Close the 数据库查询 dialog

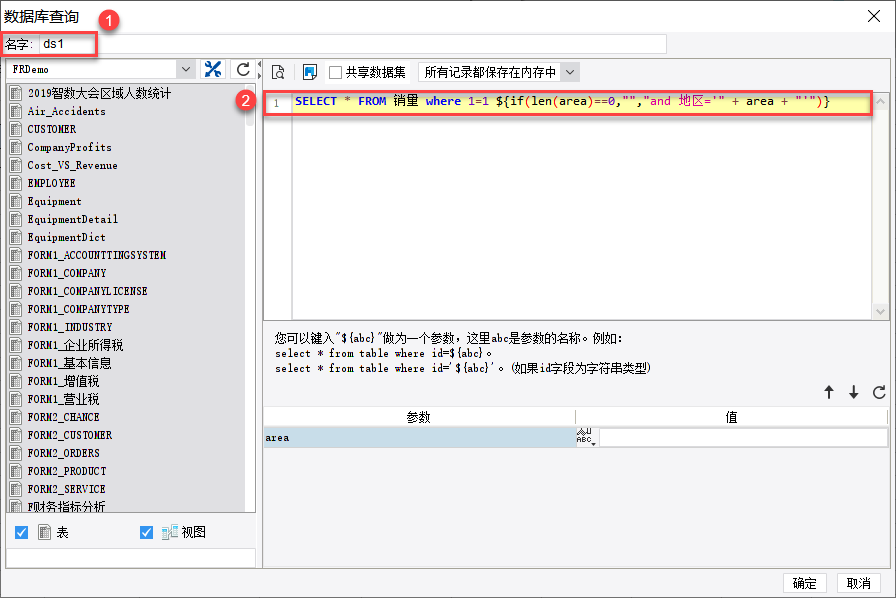coord(874,16)
